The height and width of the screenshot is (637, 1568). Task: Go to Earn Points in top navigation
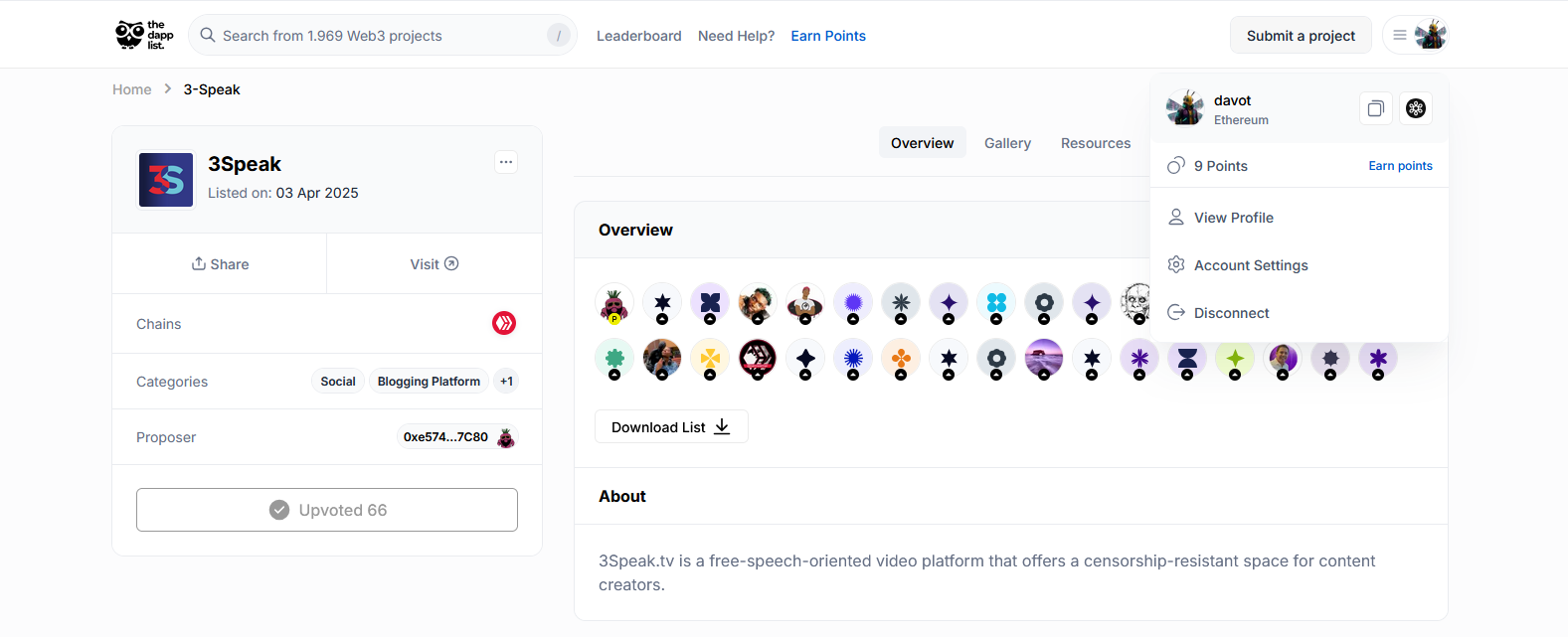(828, 36)
